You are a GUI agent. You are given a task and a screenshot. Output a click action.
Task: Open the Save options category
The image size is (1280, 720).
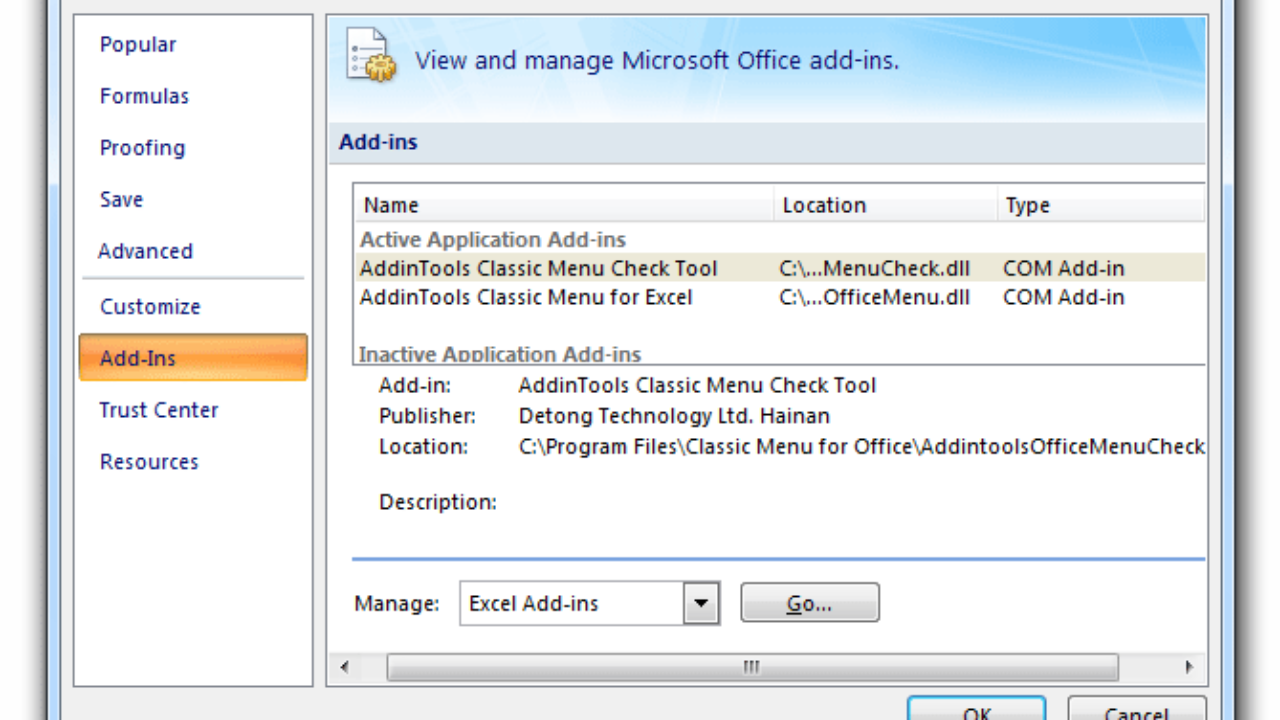tap(121, 199)
